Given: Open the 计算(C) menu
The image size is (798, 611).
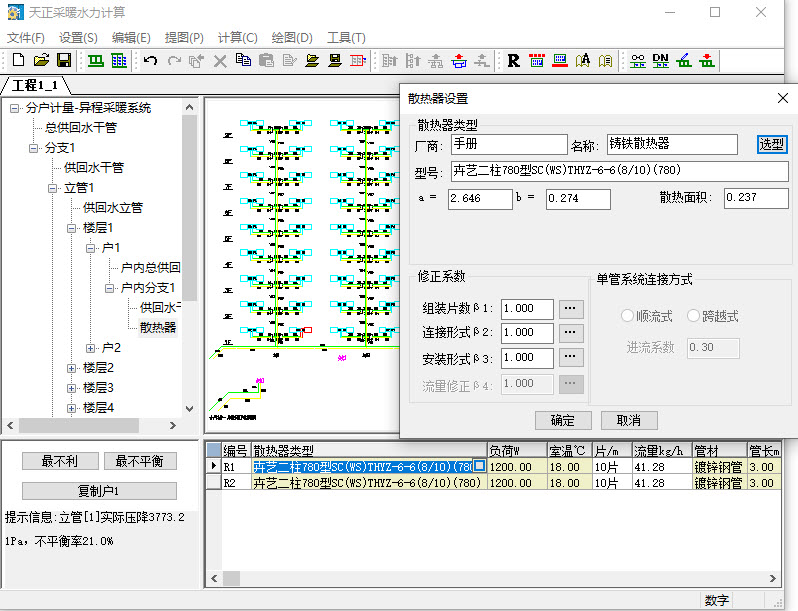Looking at the screenshot, I should (238, 38).
